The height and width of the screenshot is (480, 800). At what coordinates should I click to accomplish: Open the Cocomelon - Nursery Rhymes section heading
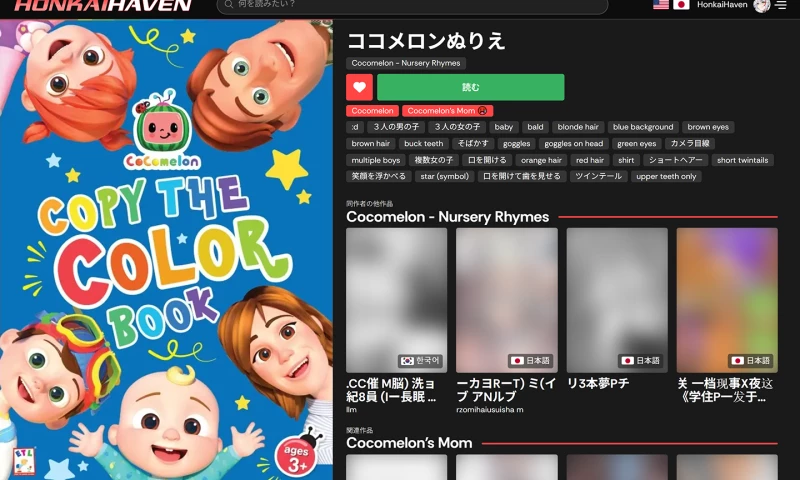point(447,217)
